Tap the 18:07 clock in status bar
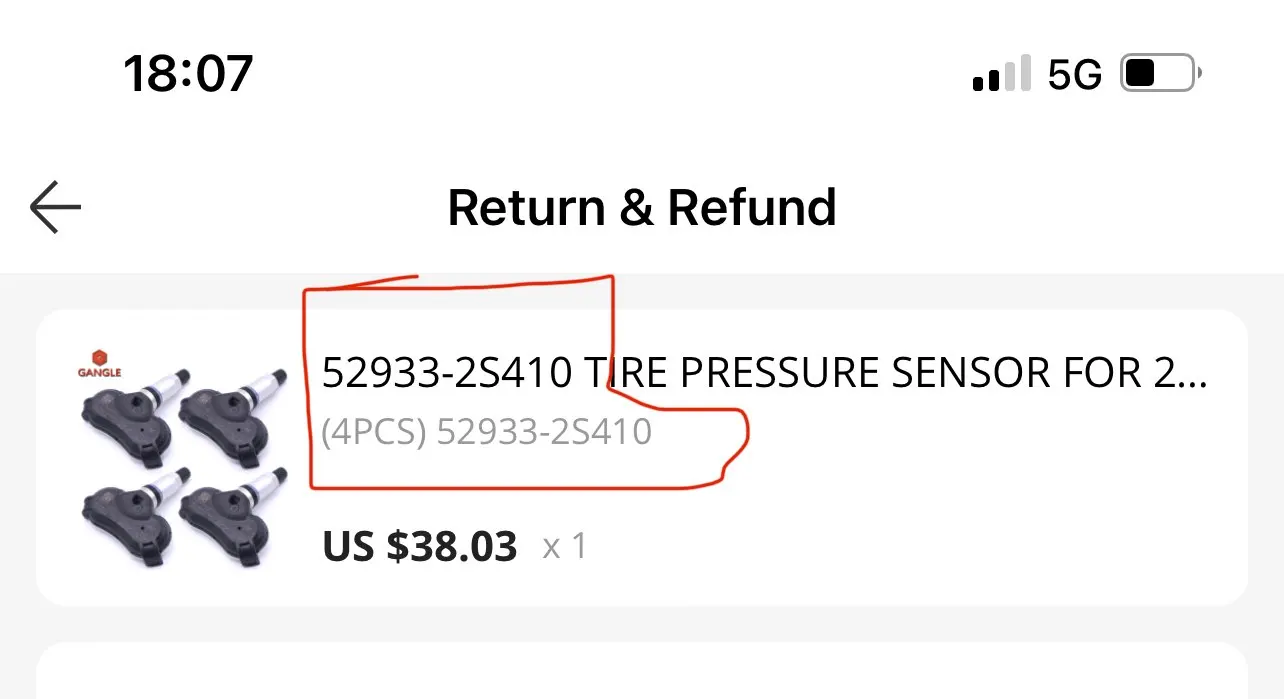Screen dimensions: 1284x699 188,74
